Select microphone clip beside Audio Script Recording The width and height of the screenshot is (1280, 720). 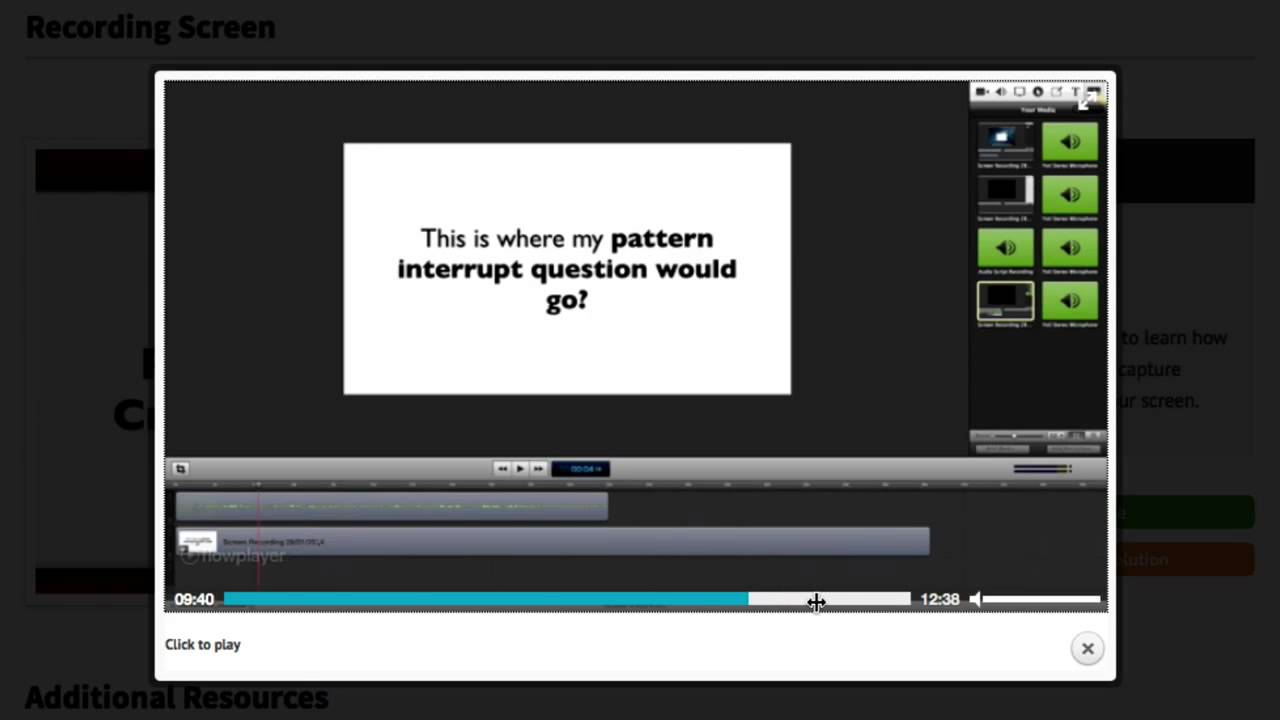pyautogui.click(x=1070, y=247)
